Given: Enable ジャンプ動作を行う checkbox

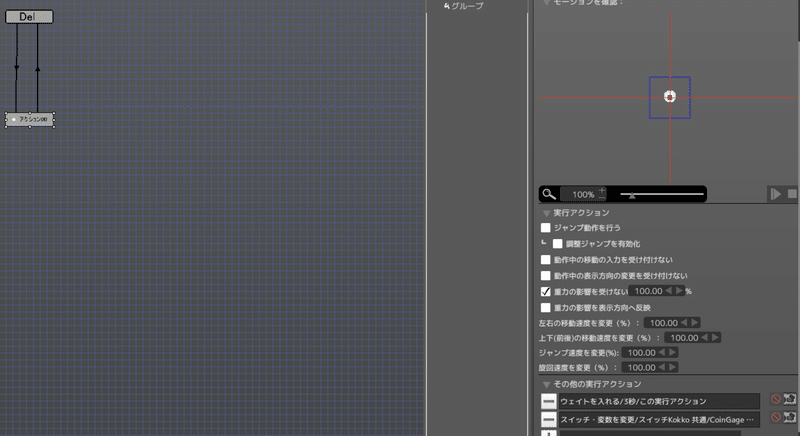Looking at the screenshot, I should 545,228.
